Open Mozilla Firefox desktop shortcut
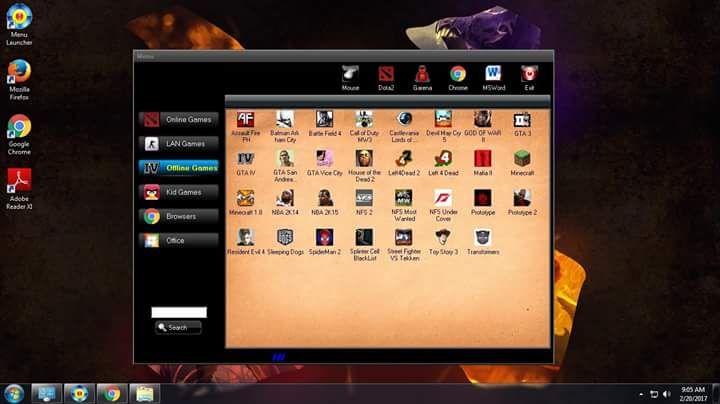The height and width of the screenshot is (404, 720). coord(19,80)
